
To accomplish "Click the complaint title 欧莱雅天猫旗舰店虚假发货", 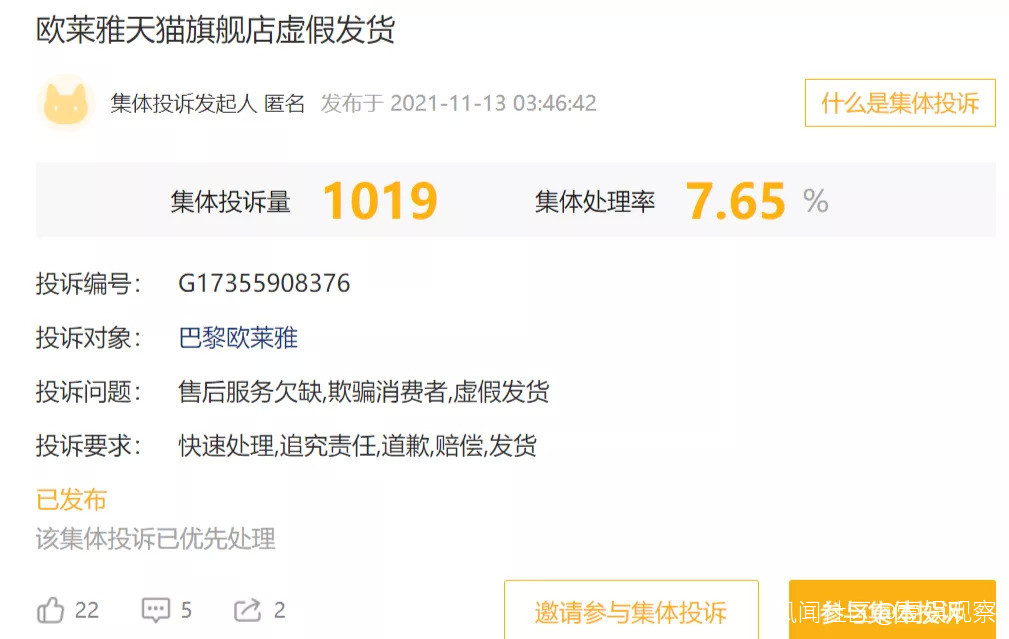I will [216, 30].
